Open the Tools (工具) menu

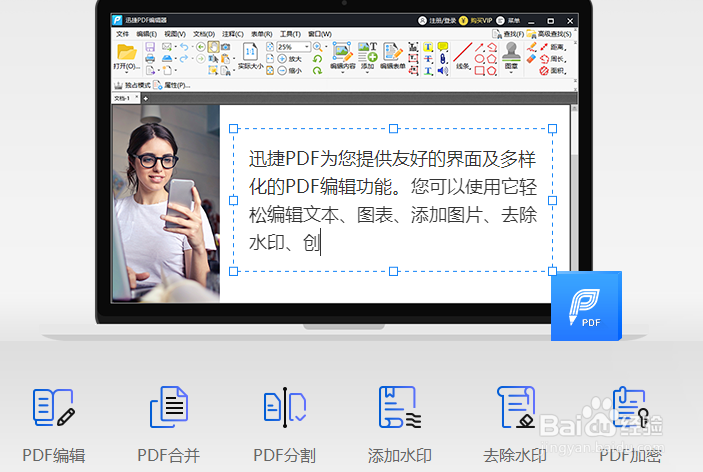coord(291,34)
